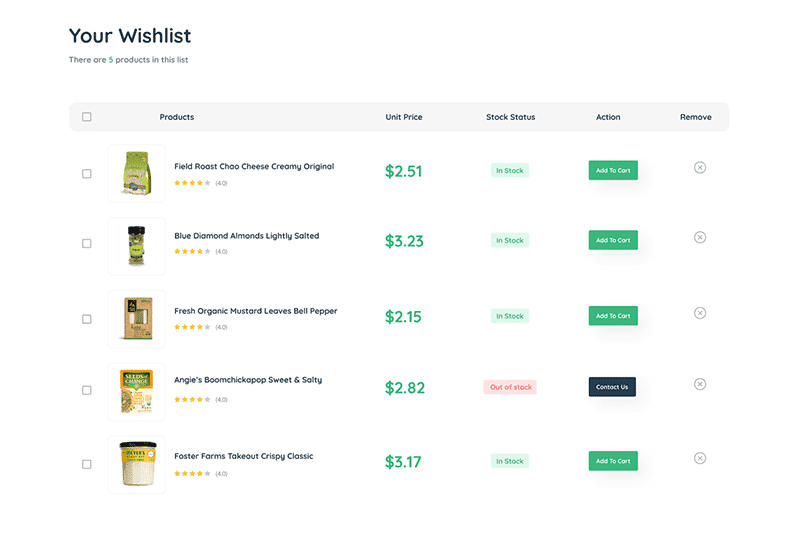Click the star rating under Blue Diamond Almonds
800x560 pixels.
click(x=192, y=251)
